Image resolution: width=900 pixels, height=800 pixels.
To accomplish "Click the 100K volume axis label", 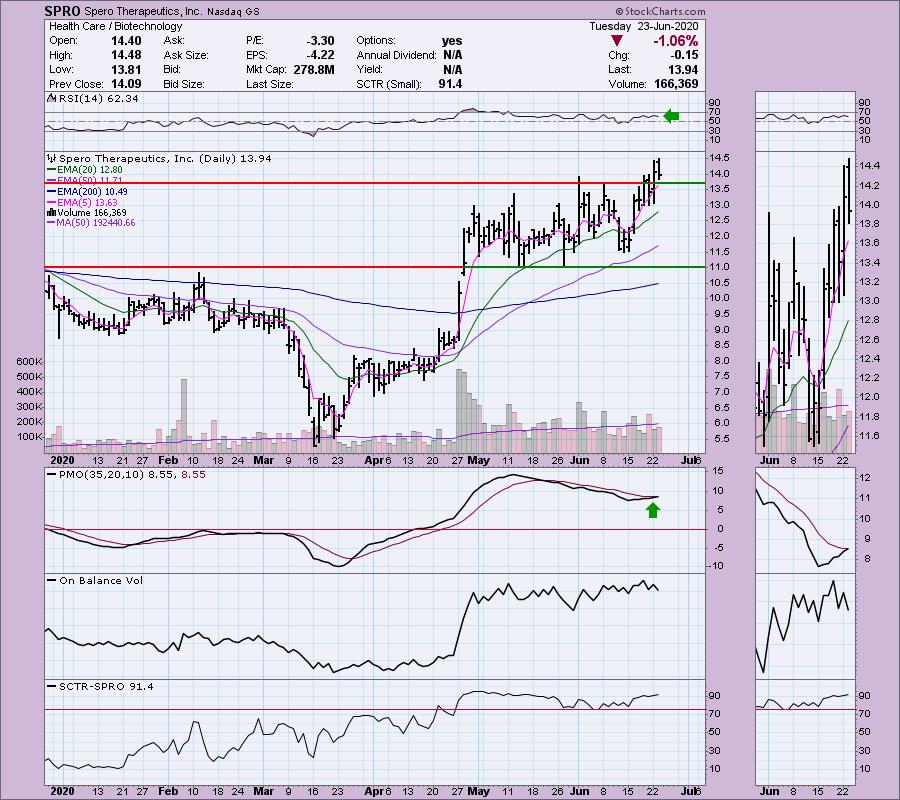I will point(30,437).
